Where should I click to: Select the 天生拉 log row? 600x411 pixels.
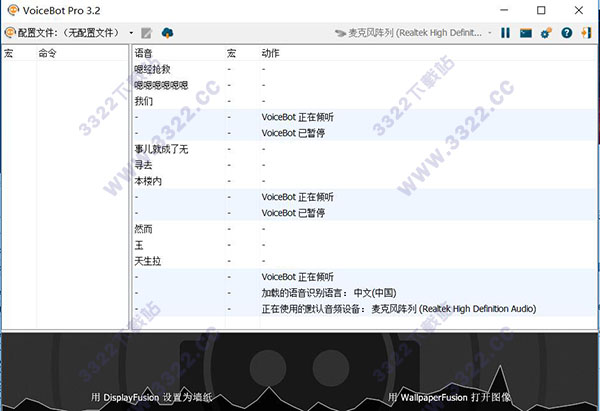364,261
